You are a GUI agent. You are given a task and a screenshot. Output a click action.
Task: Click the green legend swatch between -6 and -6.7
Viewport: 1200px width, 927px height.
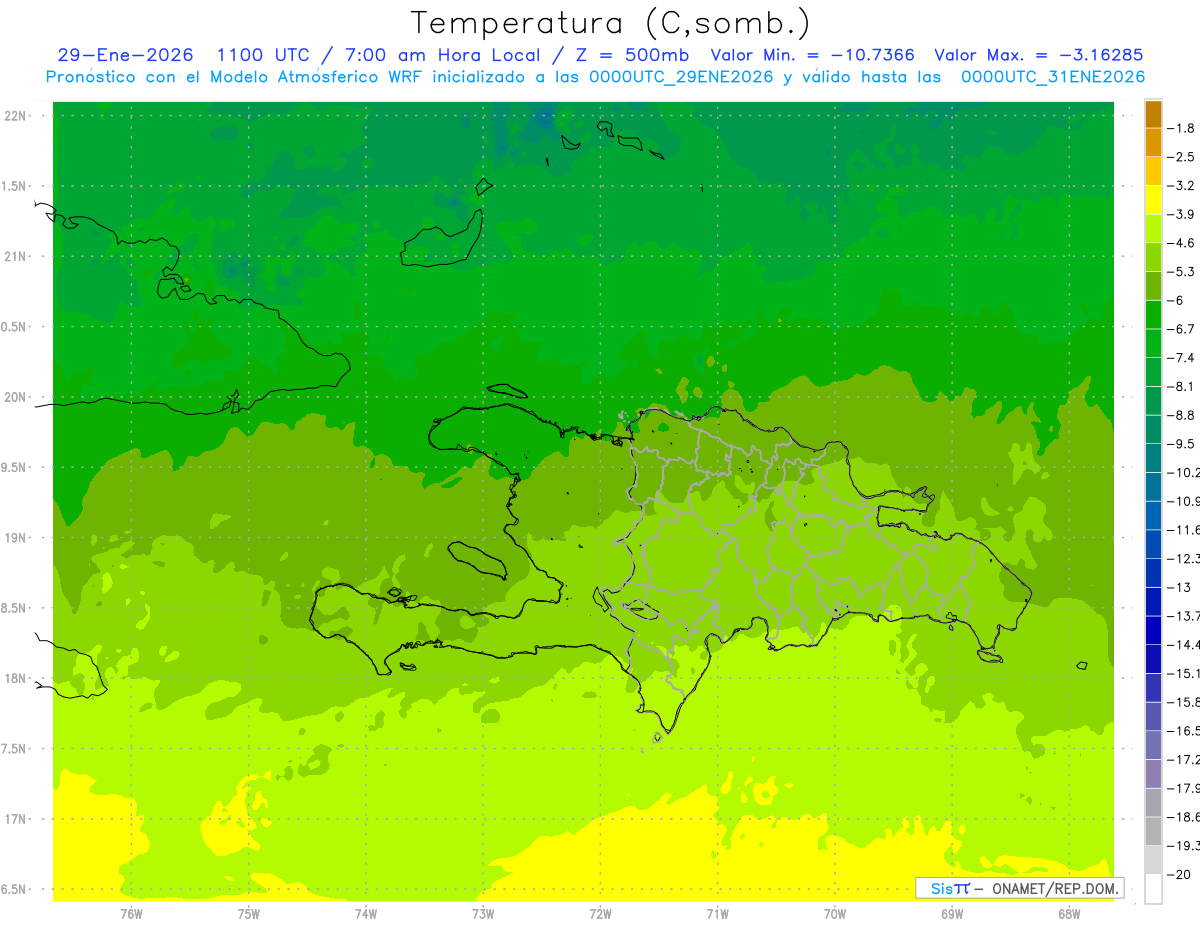click(x=1153, y=315)
